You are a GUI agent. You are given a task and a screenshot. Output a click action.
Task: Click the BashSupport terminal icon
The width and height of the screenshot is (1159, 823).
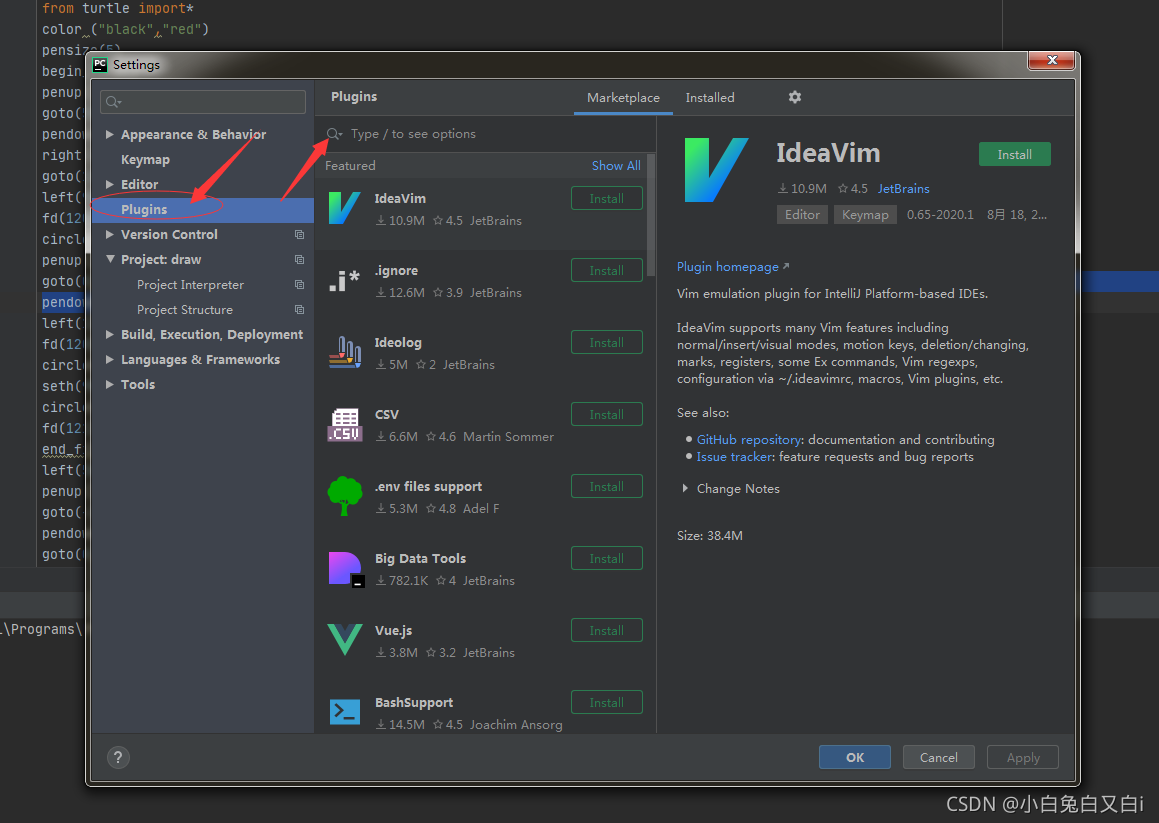[x=344, y=711]
